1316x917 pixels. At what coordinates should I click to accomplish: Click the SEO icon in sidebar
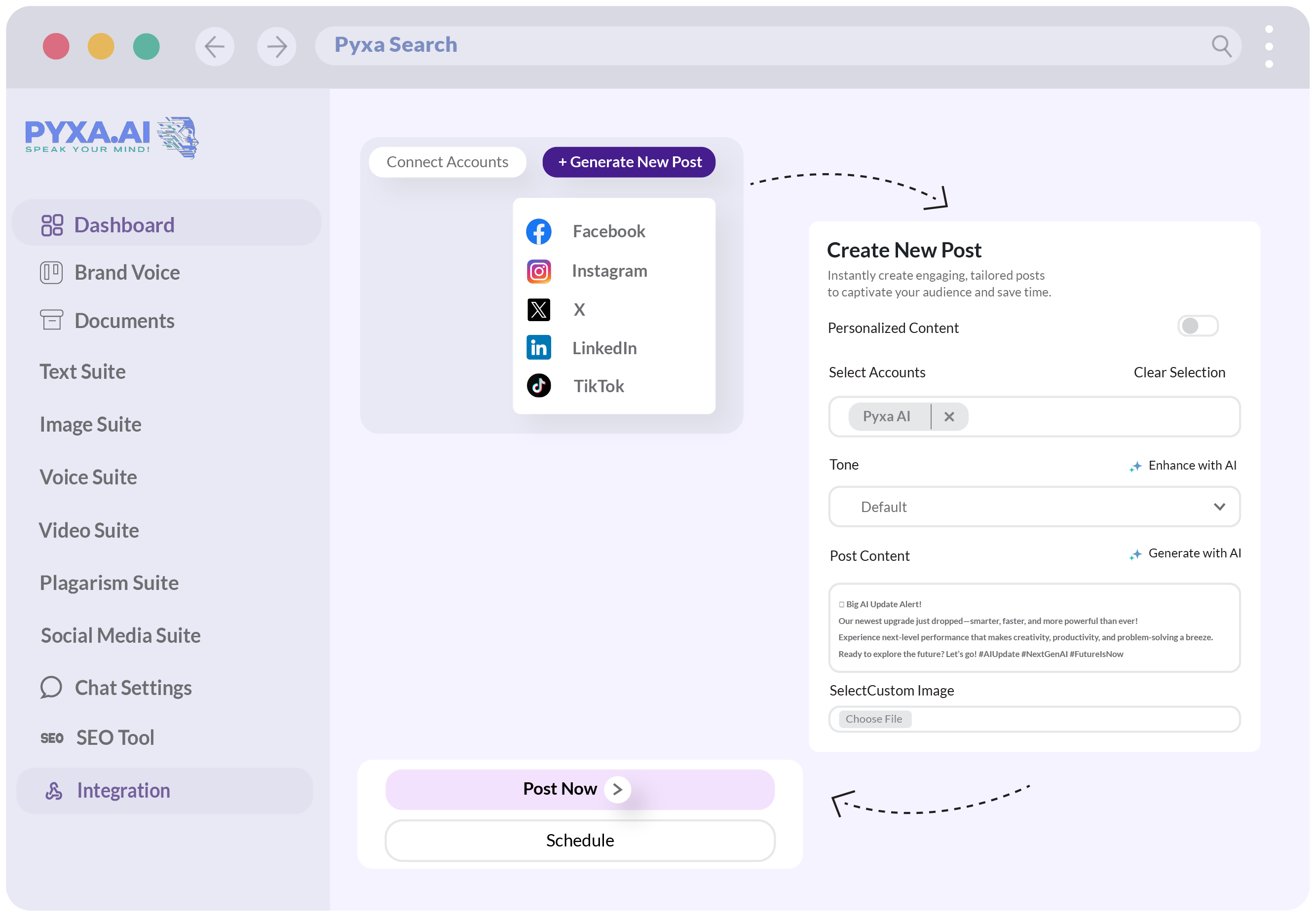pos(52,738)
